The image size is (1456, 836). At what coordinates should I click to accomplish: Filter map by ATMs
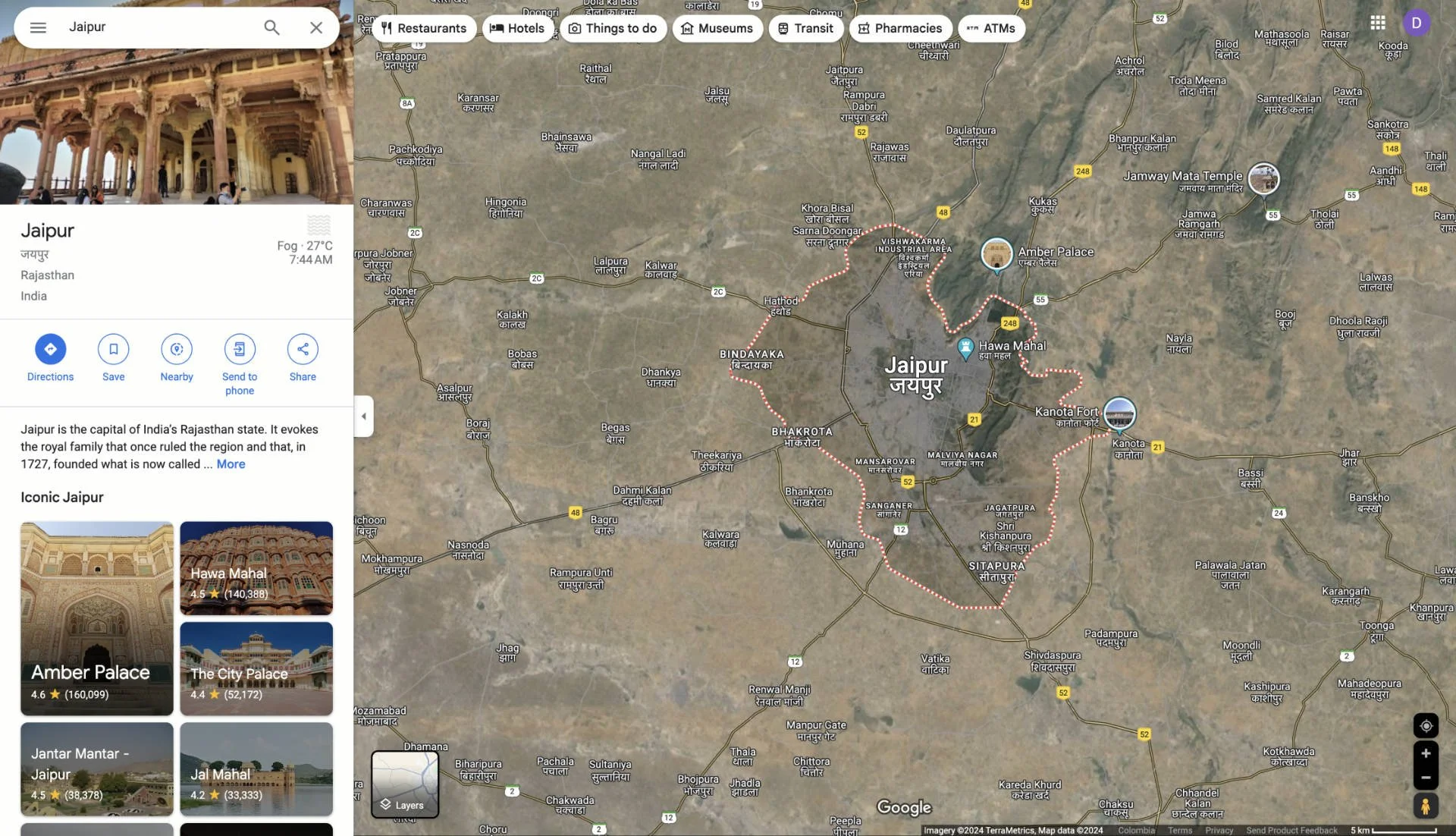[991, 28]
